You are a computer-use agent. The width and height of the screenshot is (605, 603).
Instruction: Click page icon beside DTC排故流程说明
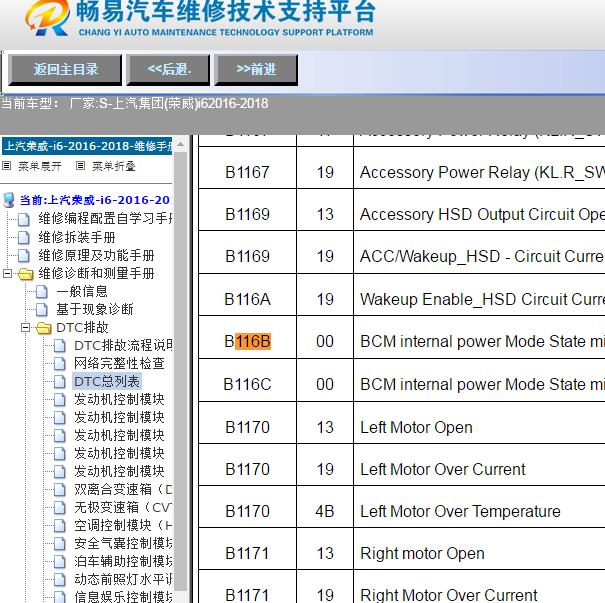[x=60, y=346]
